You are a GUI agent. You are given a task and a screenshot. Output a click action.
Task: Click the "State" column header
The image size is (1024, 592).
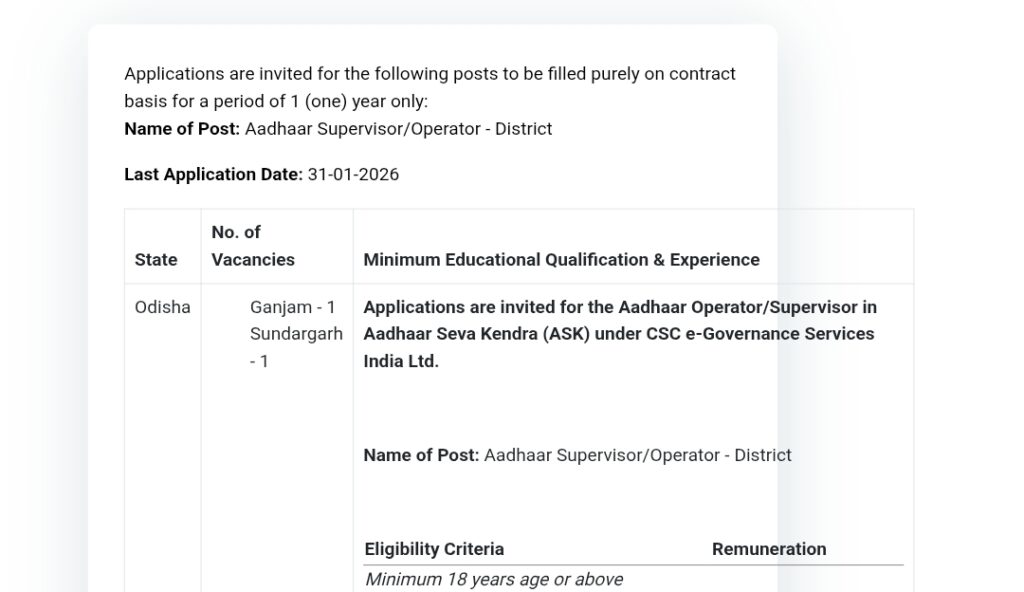coord(156,260)
